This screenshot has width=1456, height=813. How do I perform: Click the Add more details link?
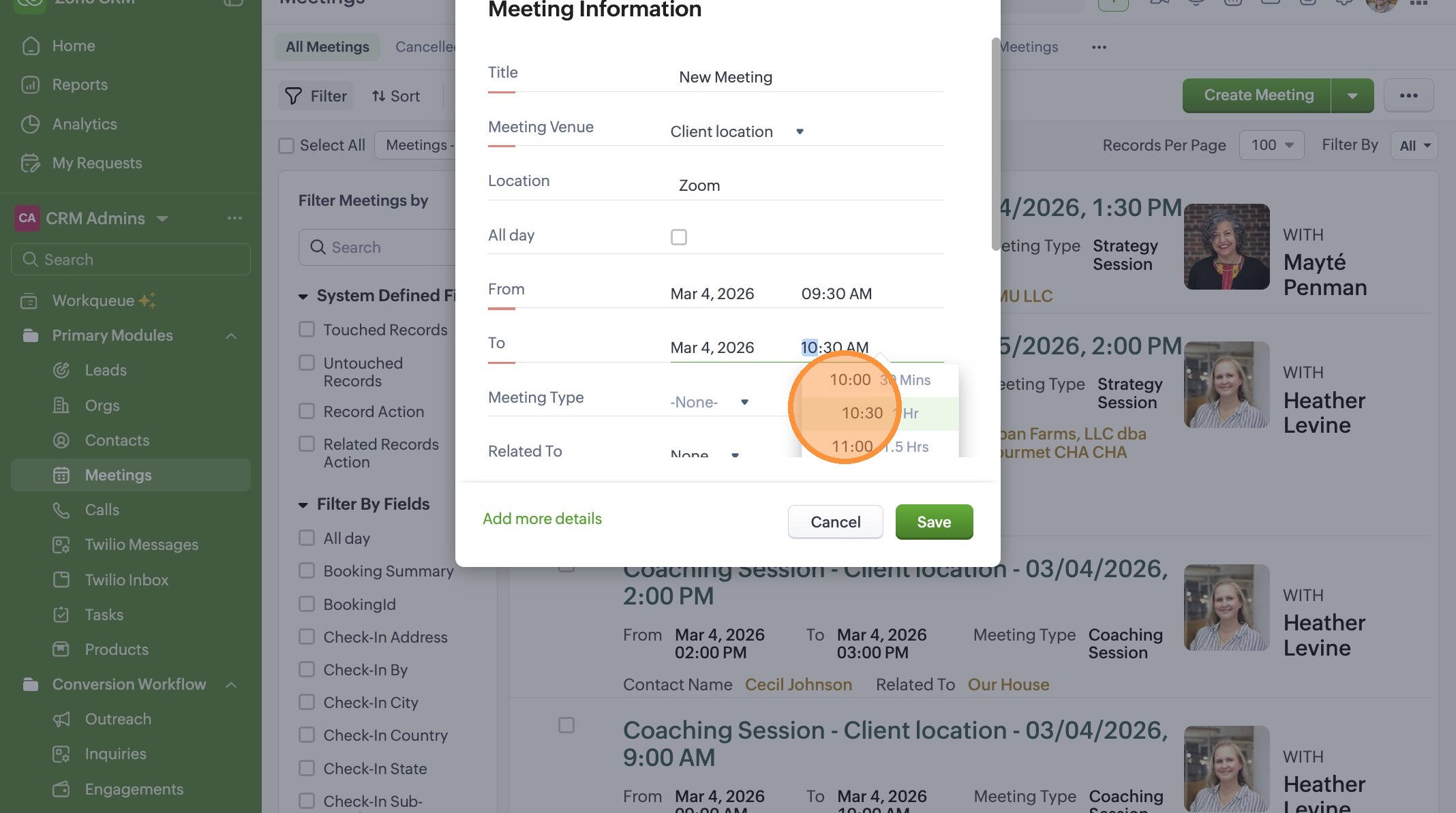542,519
